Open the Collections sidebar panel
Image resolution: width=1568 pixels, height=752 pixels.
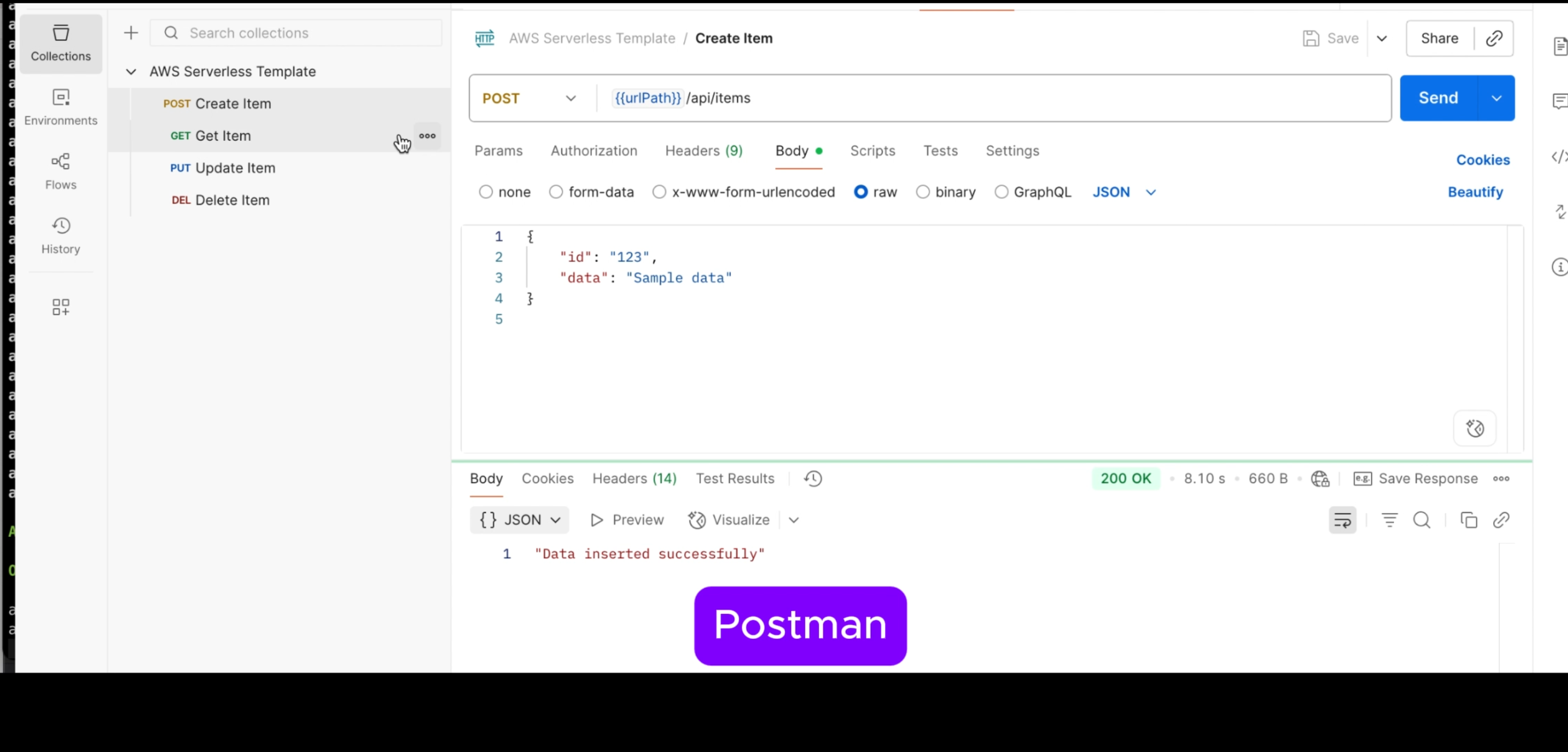coord(60,43)
